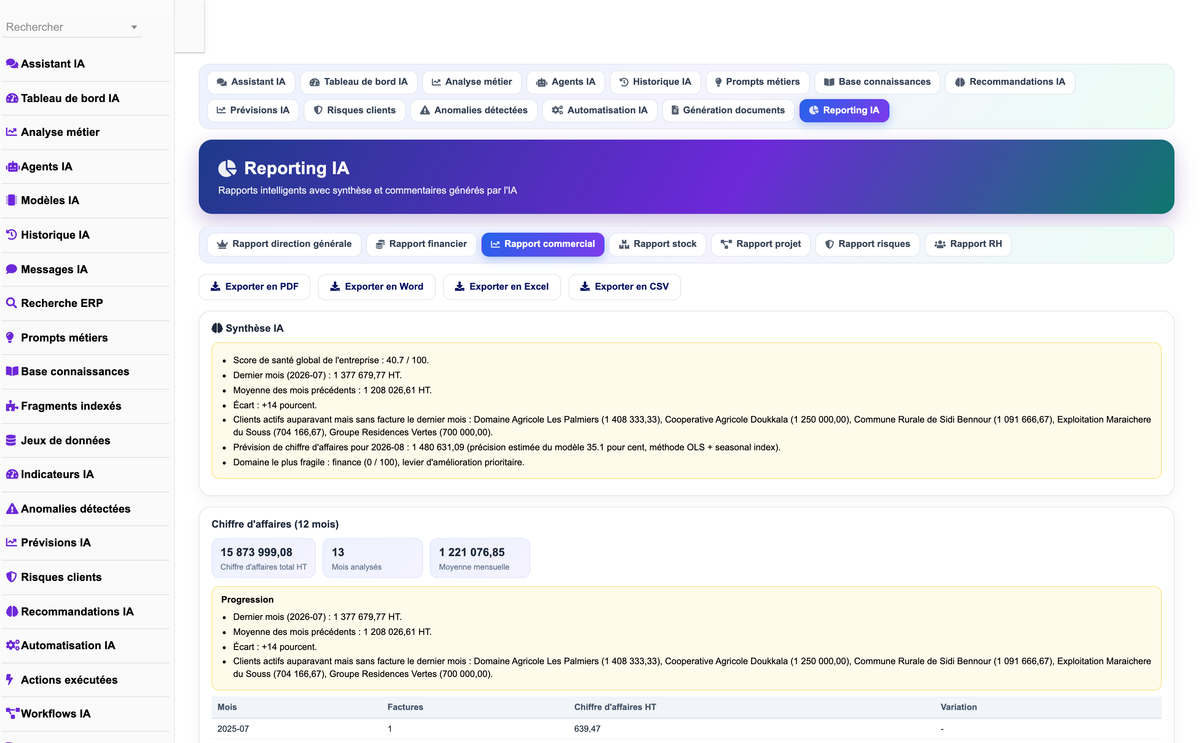Click the Anomalies détectées sidebar warning icon
This screenshot has height=743, width=1200.
pos(12,509)
